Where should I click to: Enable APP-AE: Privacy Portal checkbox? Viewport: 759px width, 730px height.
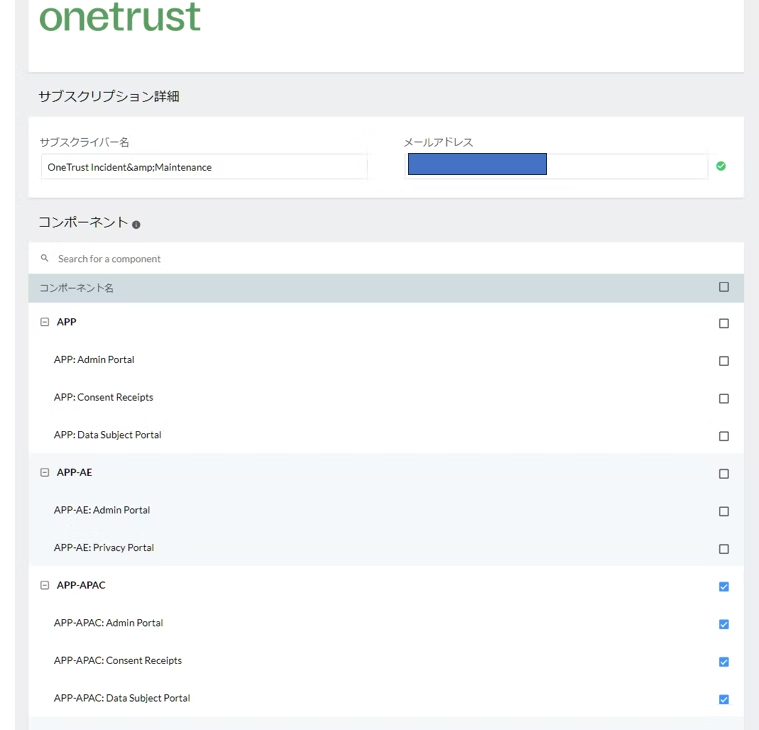(724, 549)
